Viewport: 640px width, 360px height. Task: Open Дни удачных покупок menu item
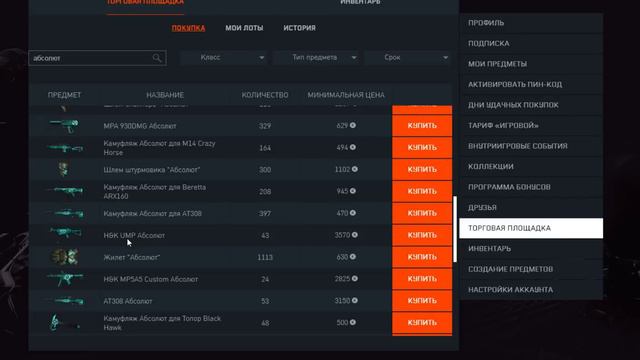click(x=531, y=105)
